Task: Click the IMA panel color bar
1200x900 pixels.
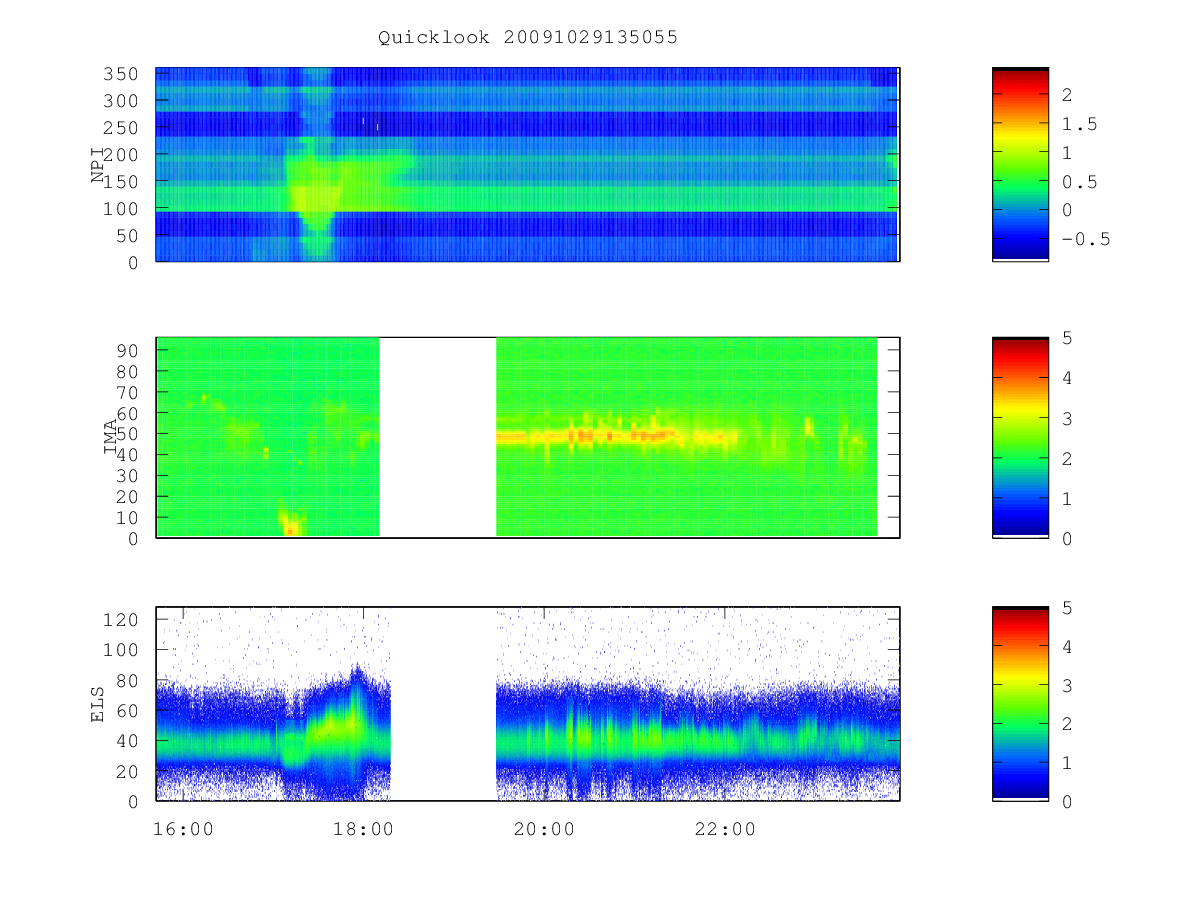Action: tap(1020, 437)
